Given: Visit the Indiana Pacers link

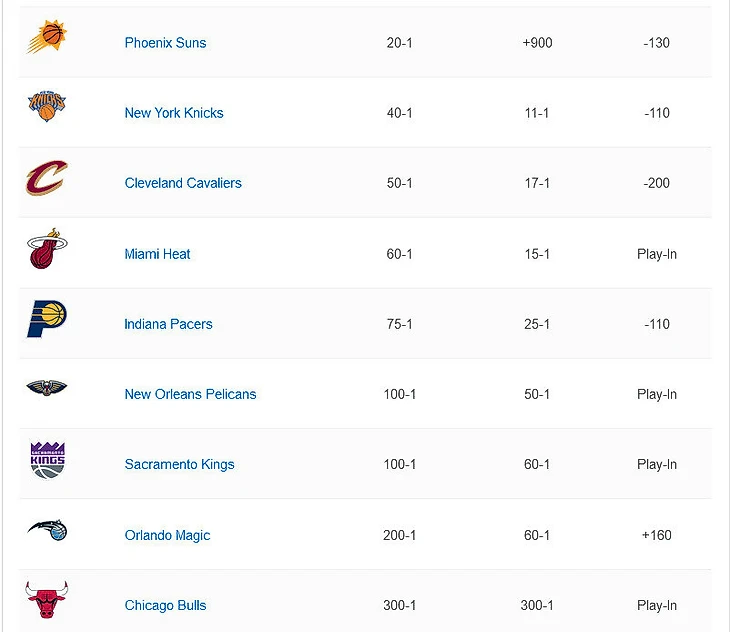Looking at the screenshot, I should point(168,324).
